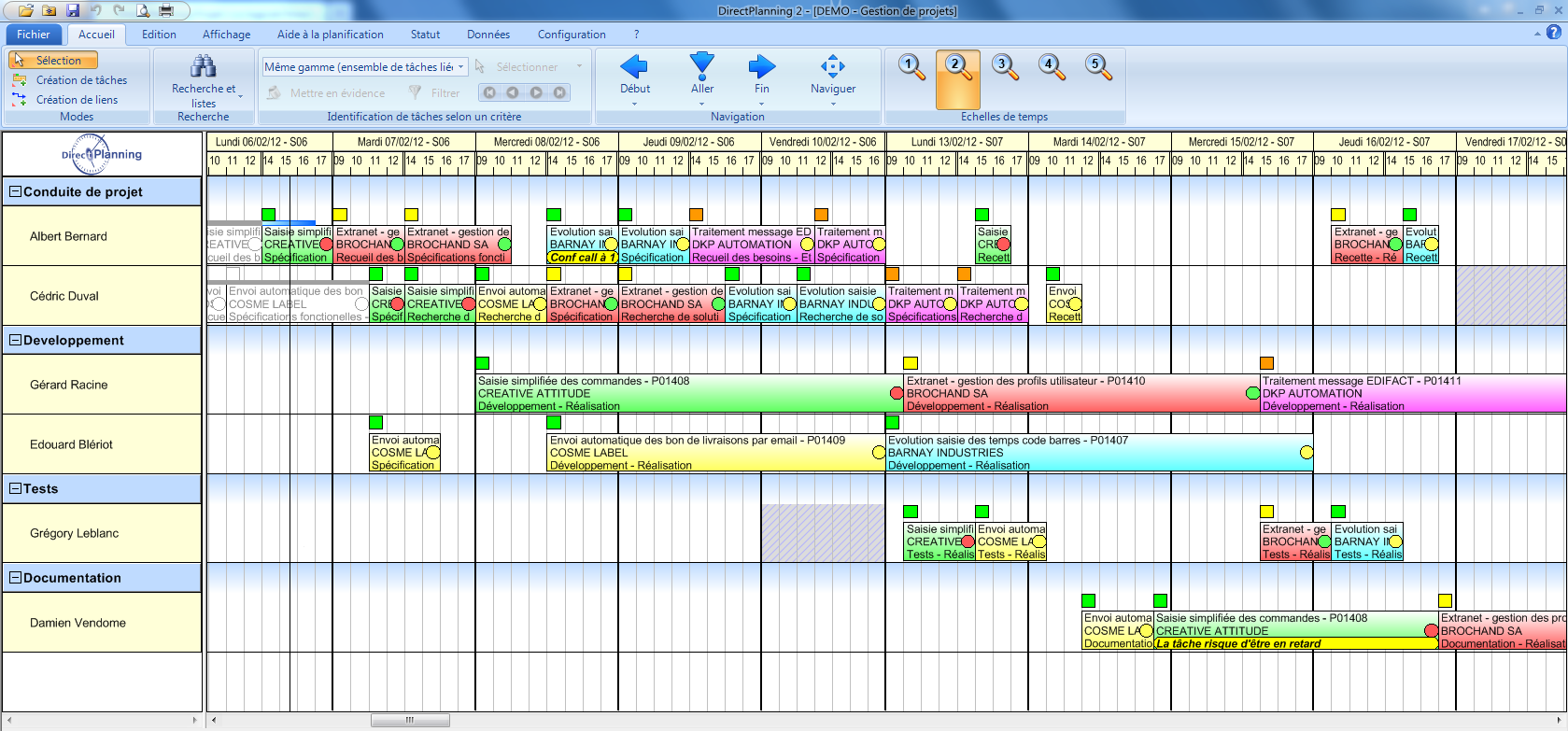Go to first matching task button

tap(488, 92)
